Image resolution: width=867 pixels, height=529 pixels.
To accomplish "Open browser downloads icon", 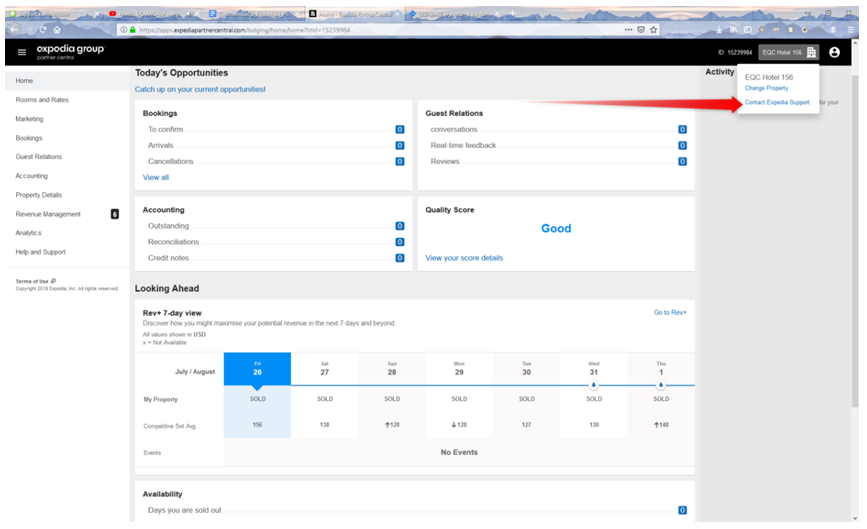I will point(719,30).
